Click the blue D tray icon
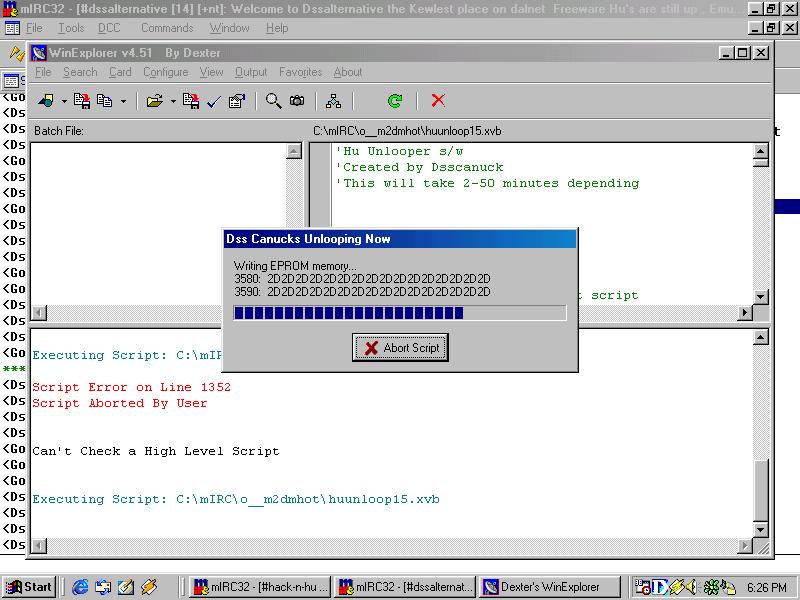800x600 pixels. click(x=660, y=587)
